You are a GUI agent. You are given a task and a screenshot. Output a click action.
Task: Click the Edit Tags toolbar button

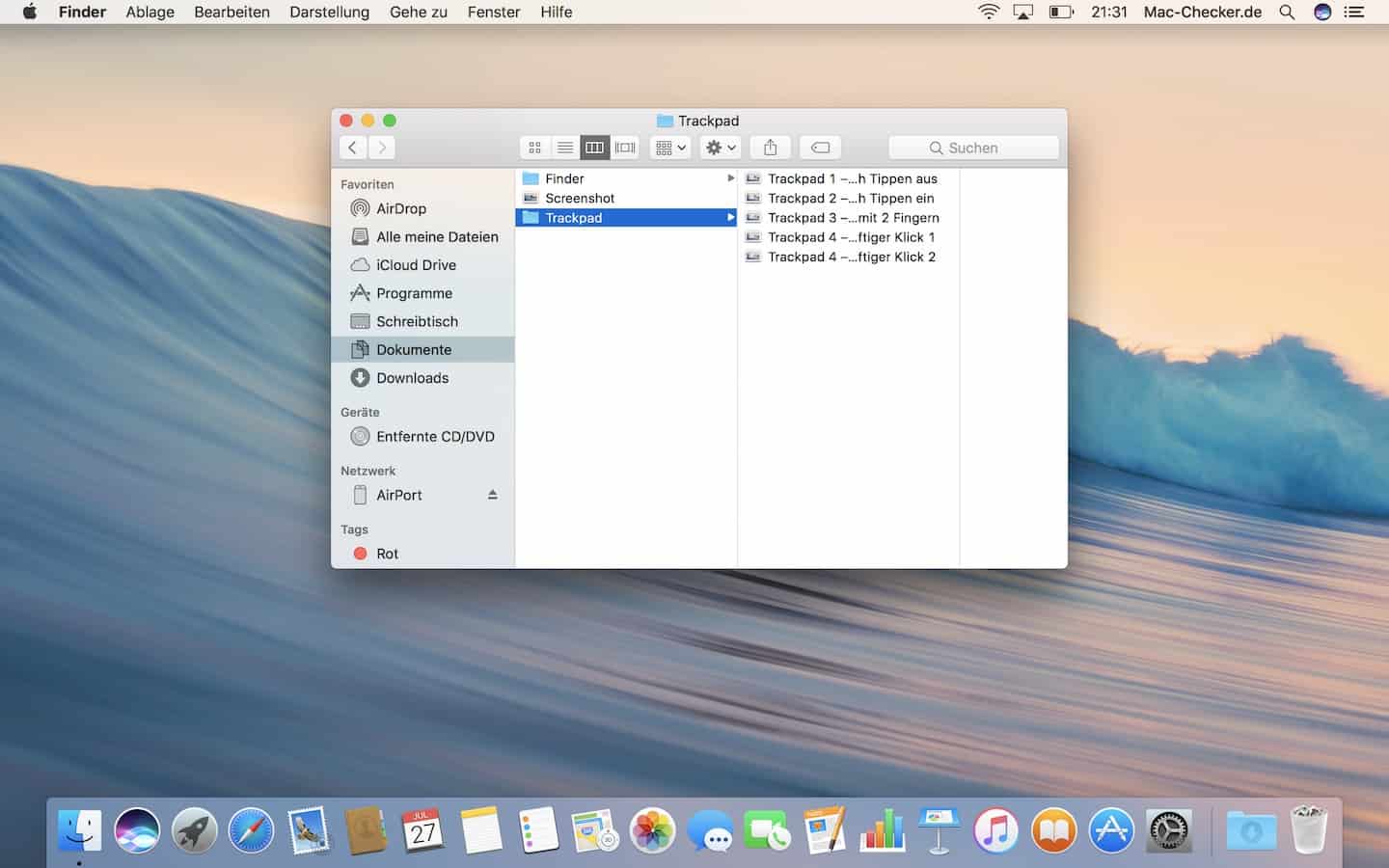pos(820,148)
